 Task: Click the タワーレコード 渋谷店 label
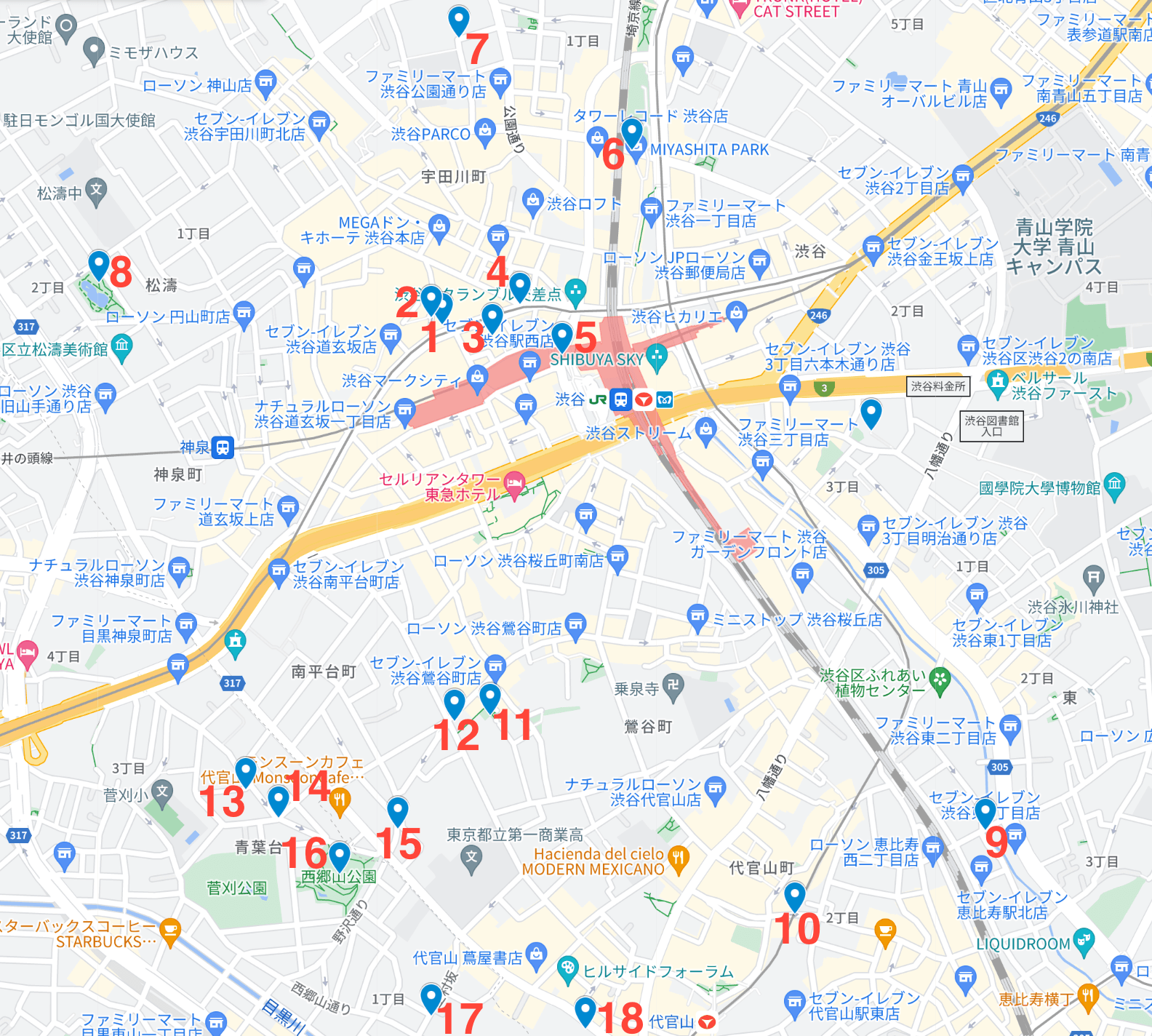650,116
